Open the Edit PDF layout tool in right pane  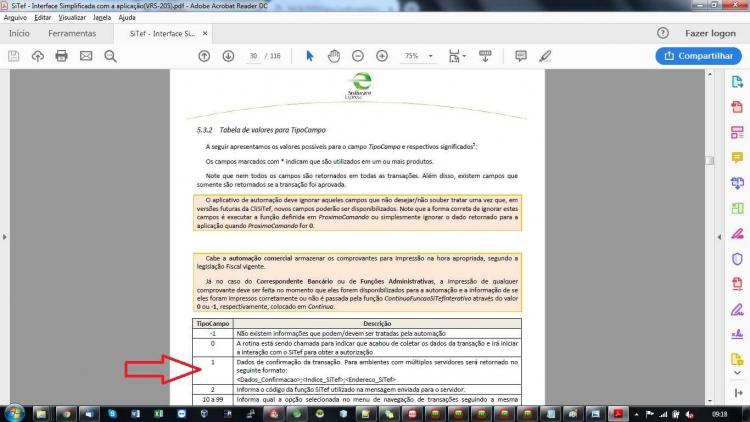coord(737,133)
